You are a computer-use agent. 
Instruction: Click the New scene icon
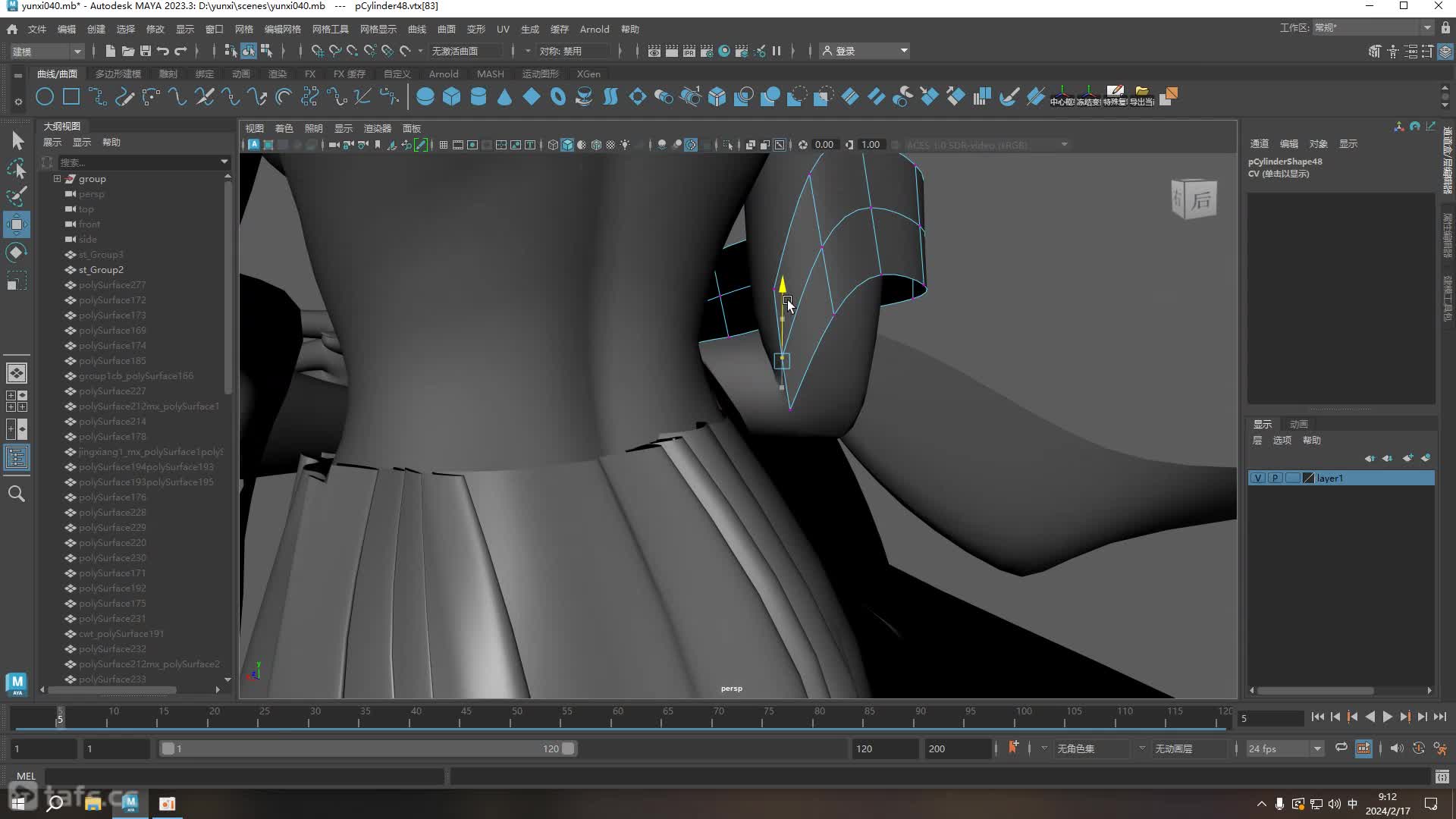[x=110, y=51]
